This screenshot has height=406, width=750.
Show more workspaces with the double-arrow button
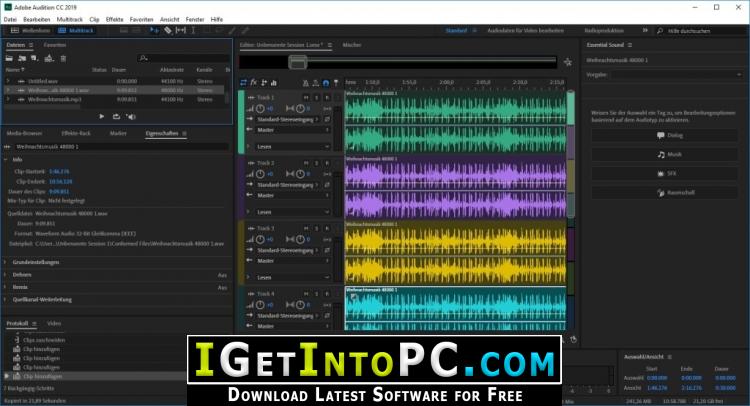click(645, 30)
